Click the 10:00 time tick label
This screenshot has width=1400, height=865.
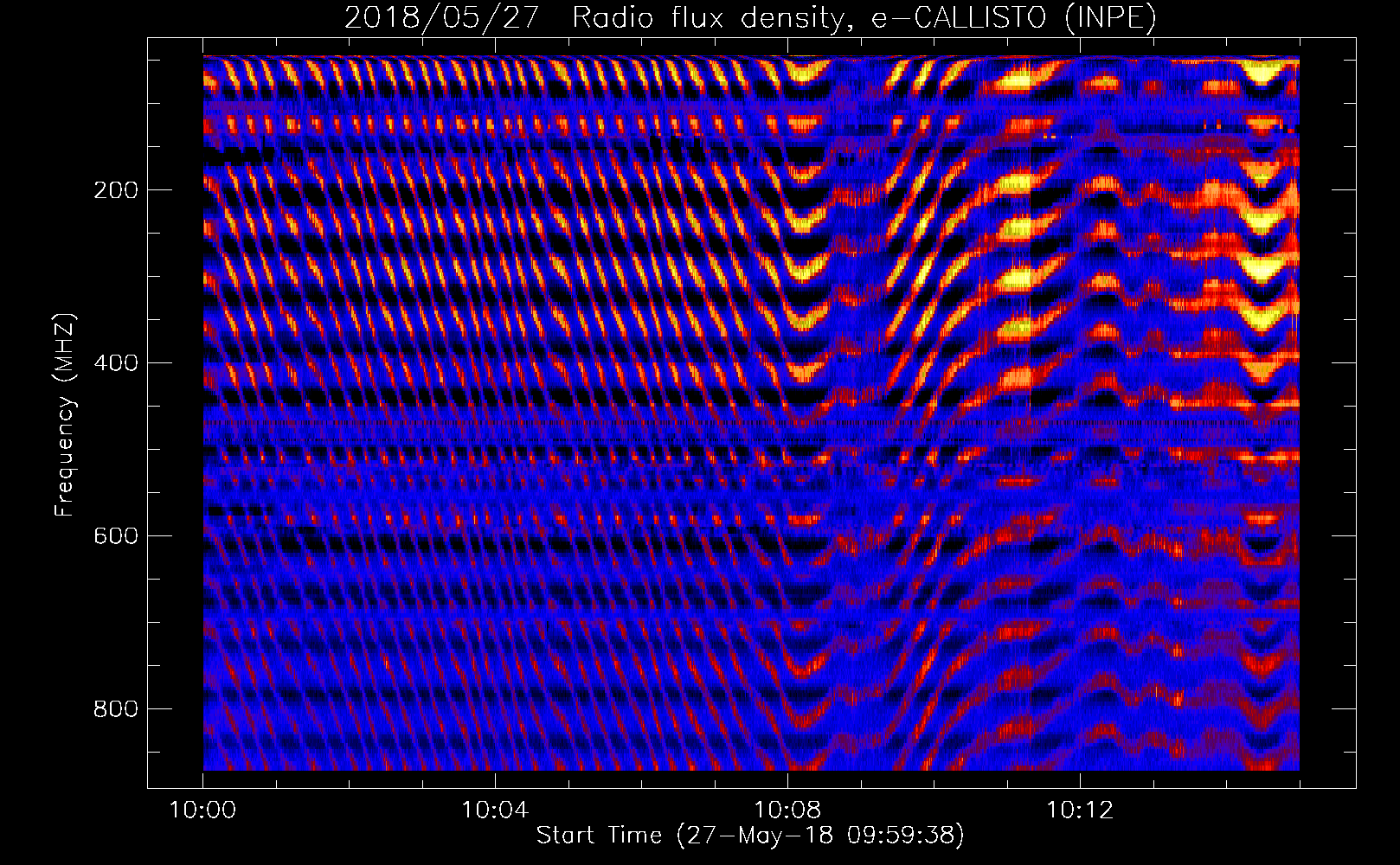[202, 811]
